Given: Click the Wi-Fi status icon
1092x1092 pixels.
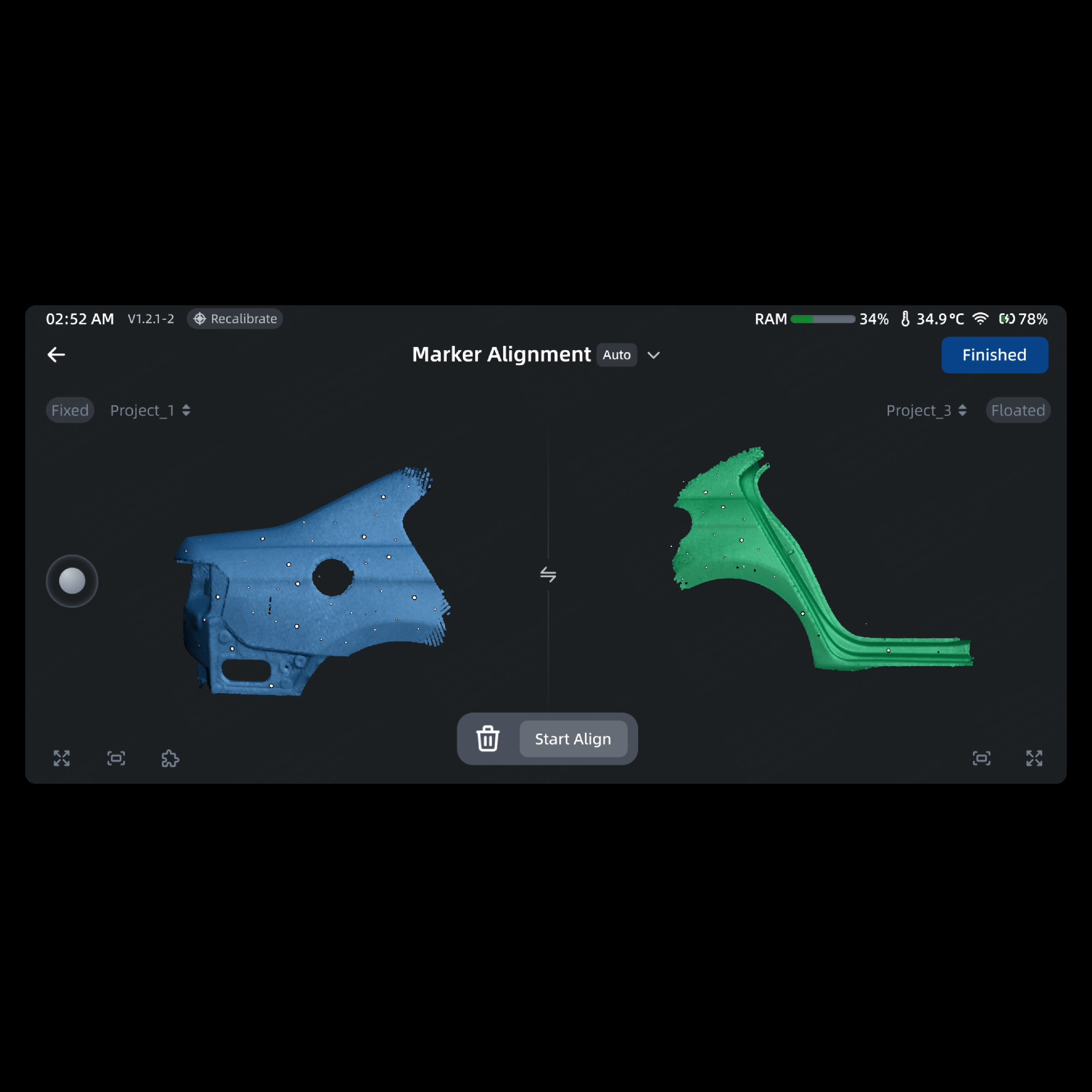Looking at the screenshot, I should coord(980,319).
